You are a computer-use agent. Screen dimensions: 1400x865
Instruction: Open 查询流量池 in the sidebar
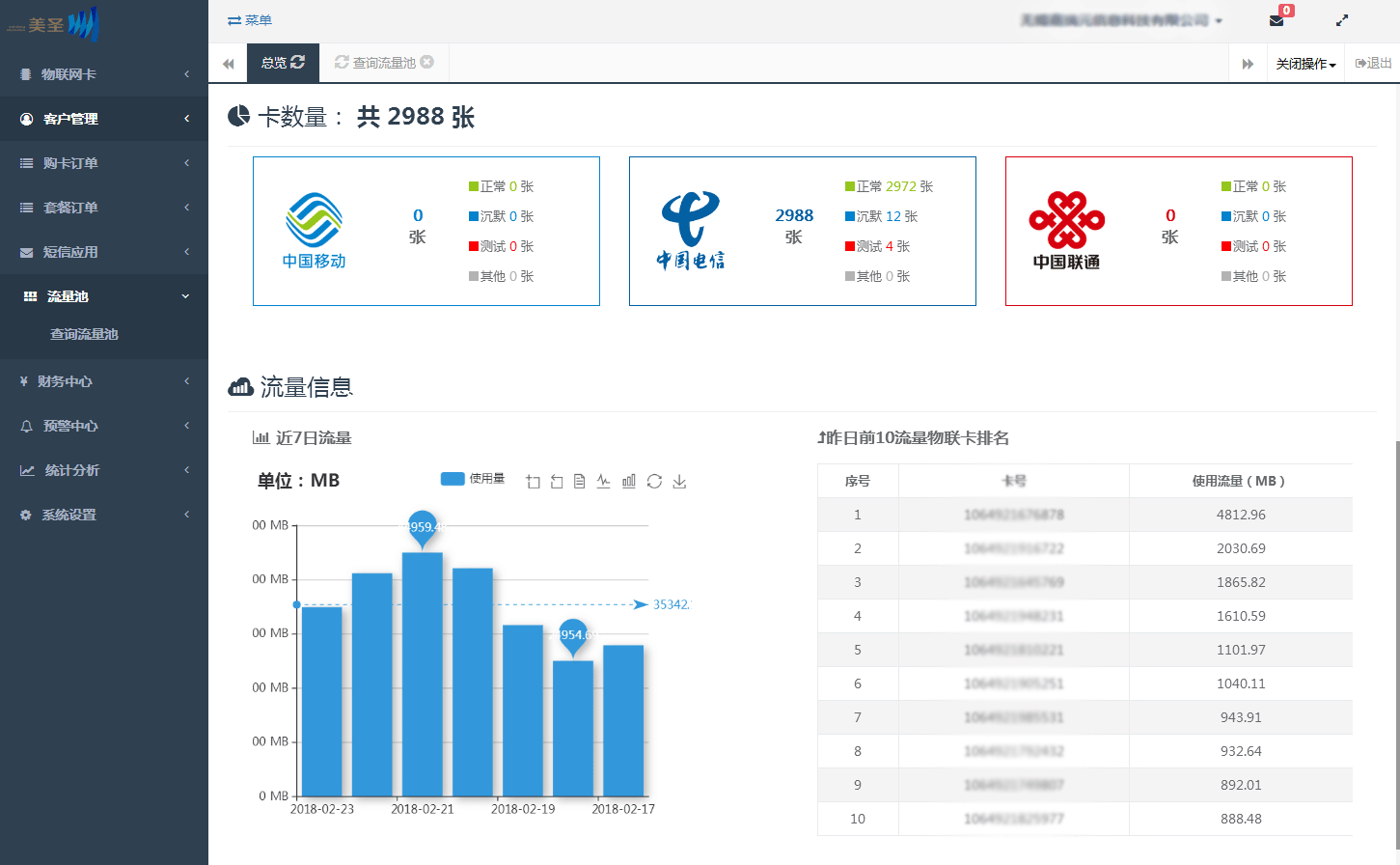(84, 334)
